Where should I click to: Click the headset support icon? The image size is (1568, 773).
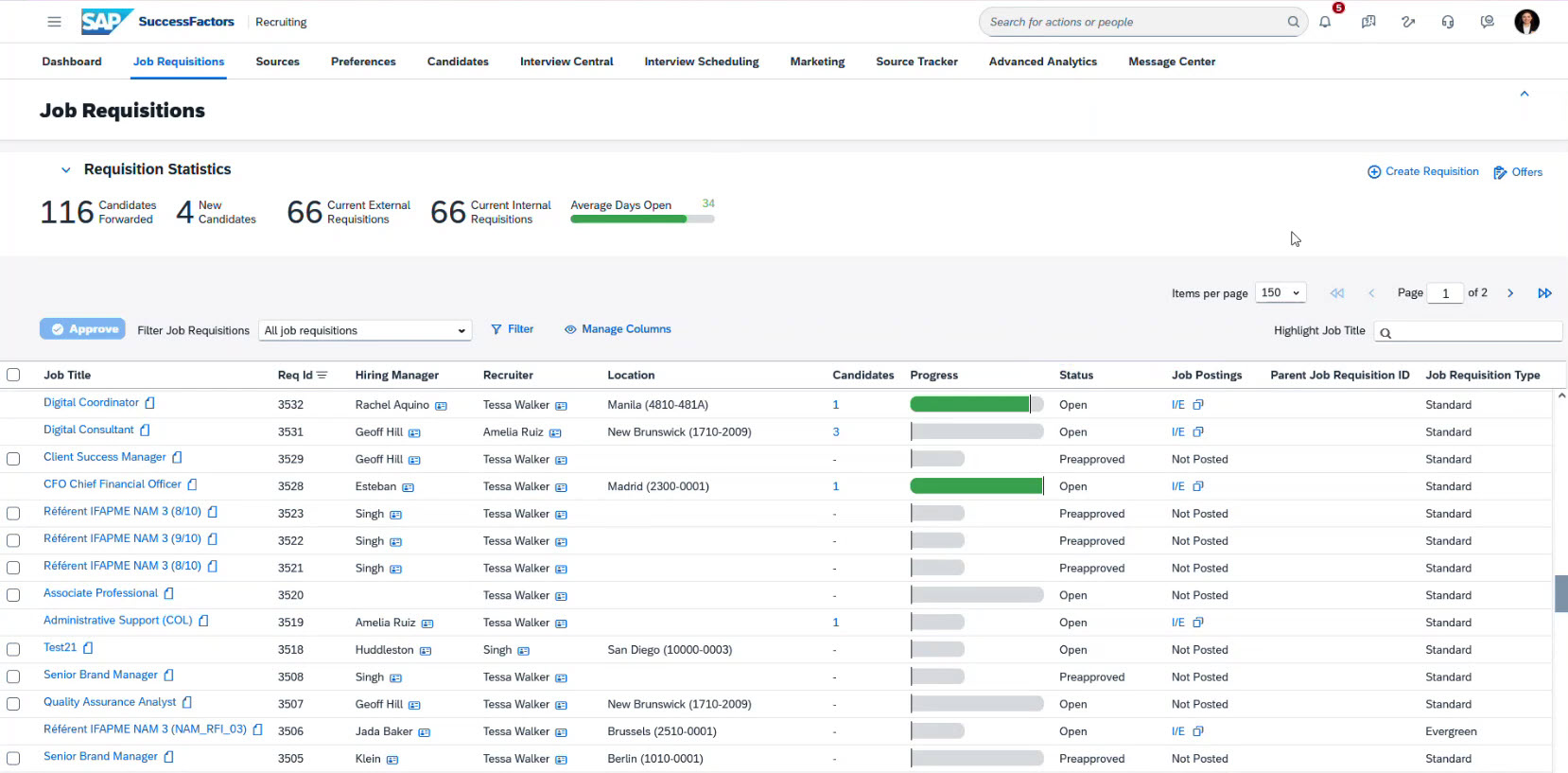tap(1448, 22)
